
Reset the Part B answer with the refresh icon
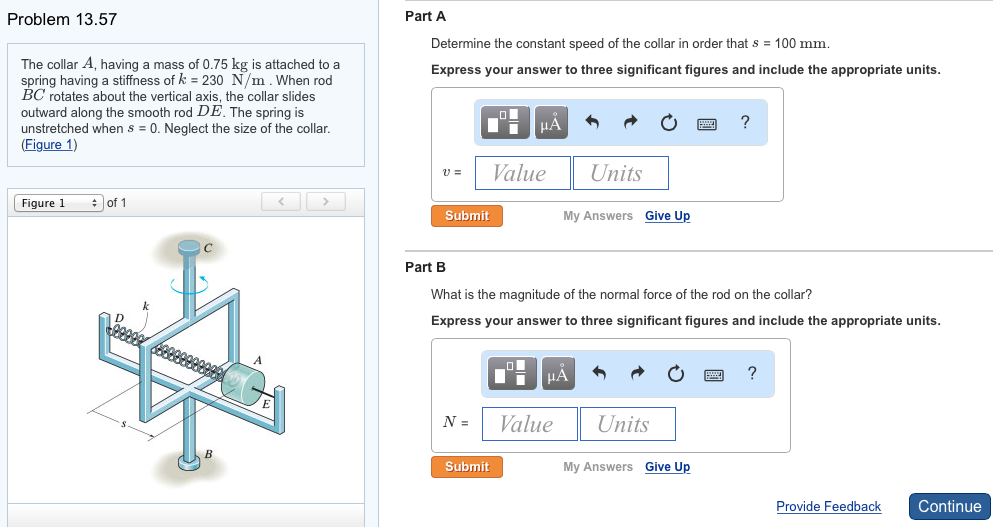[x=676, y=374]
